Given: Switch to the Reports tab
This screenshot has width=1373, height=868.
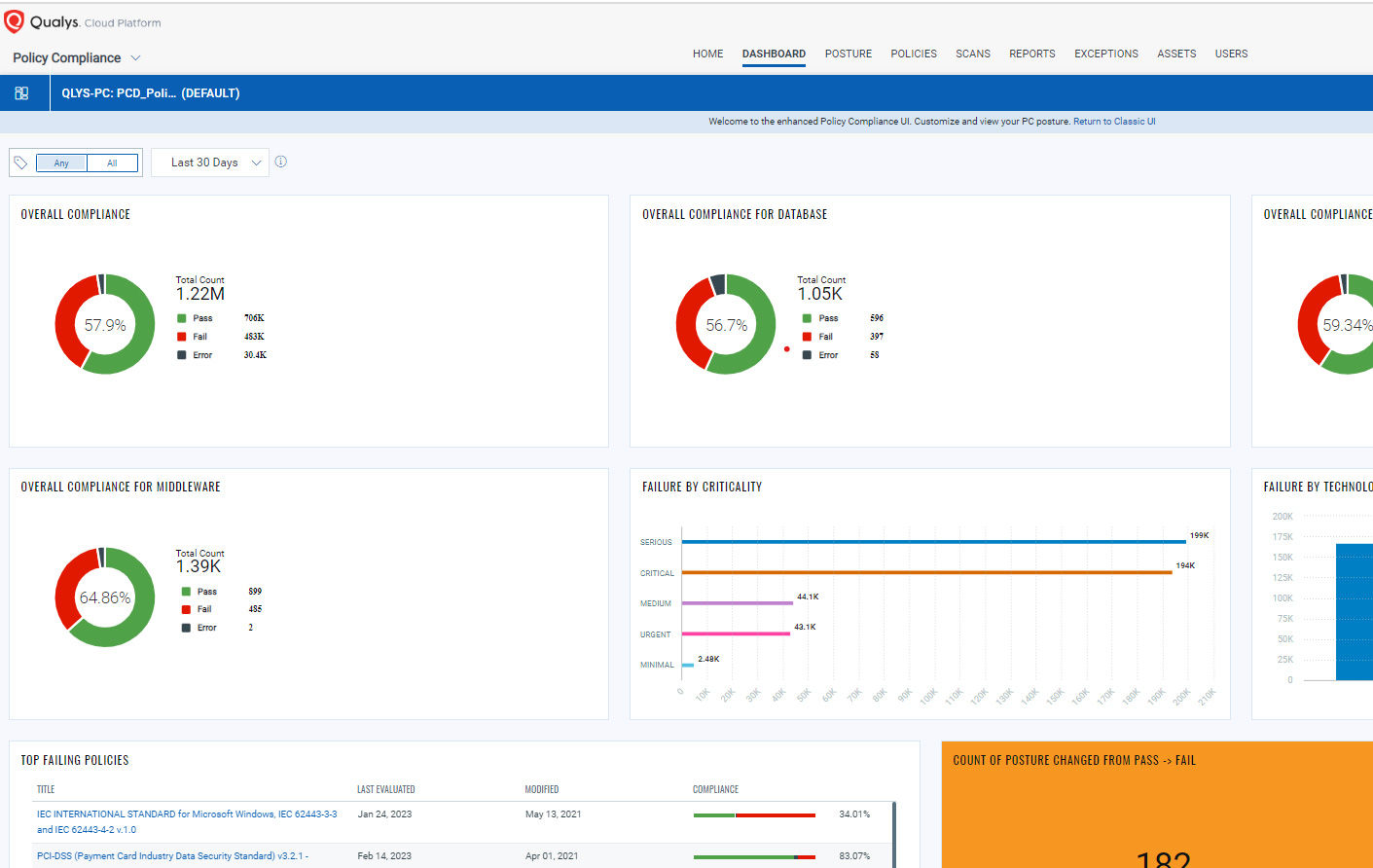Looking at the screenshot, I should coord(1031,54).
